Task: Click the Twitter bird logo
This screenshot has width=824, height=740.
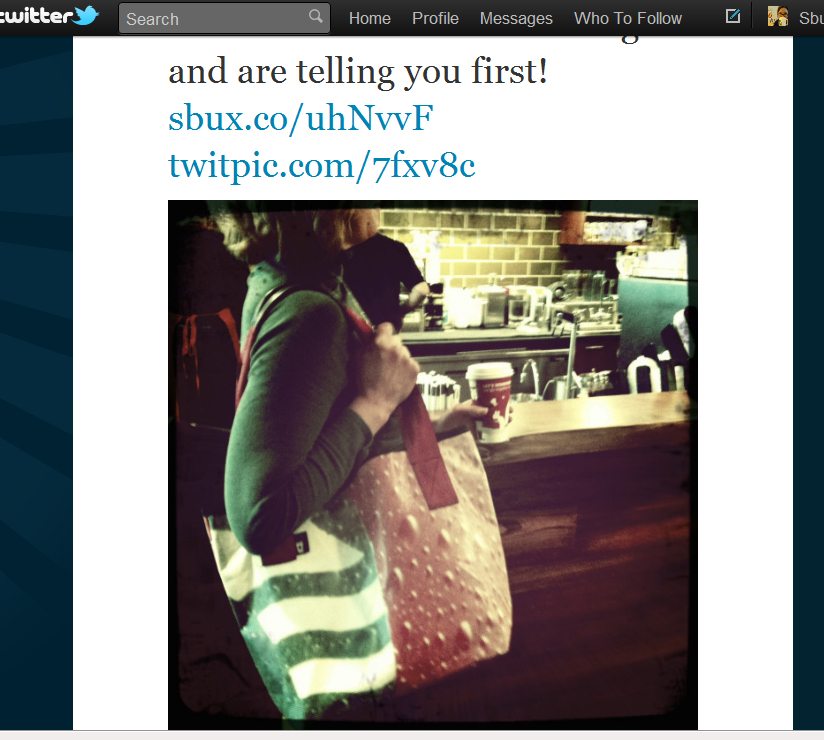Action: coord(85,15)
